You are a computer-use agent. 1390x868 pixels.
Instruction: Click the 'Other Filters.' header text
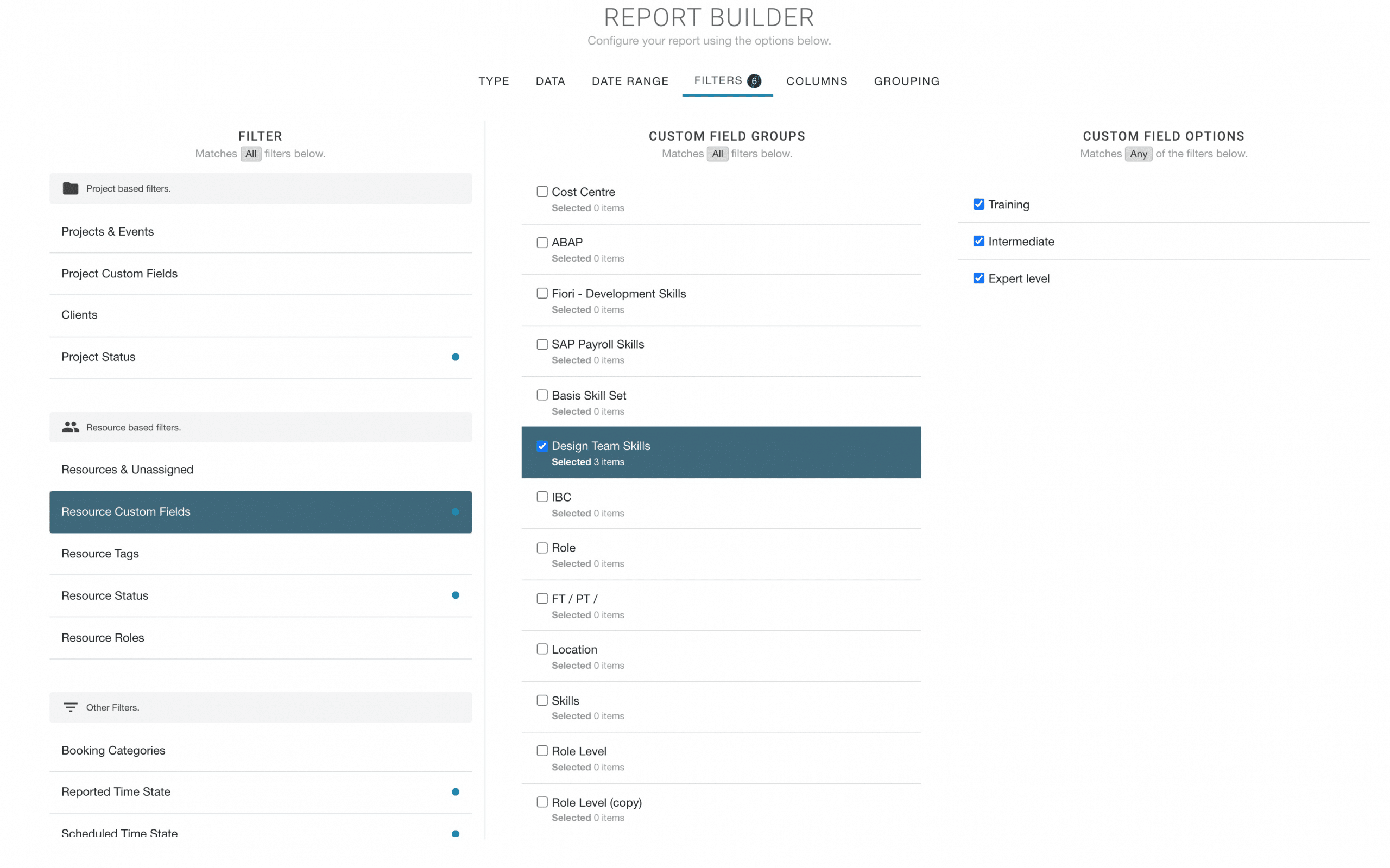pos(112,708)
